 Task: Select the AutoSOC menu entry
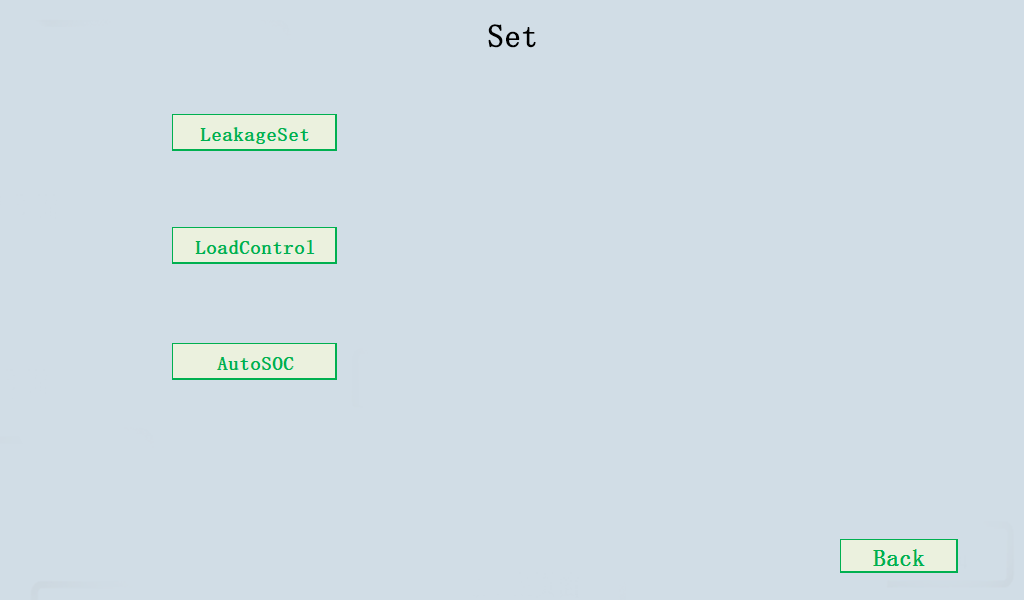(254, 362)
